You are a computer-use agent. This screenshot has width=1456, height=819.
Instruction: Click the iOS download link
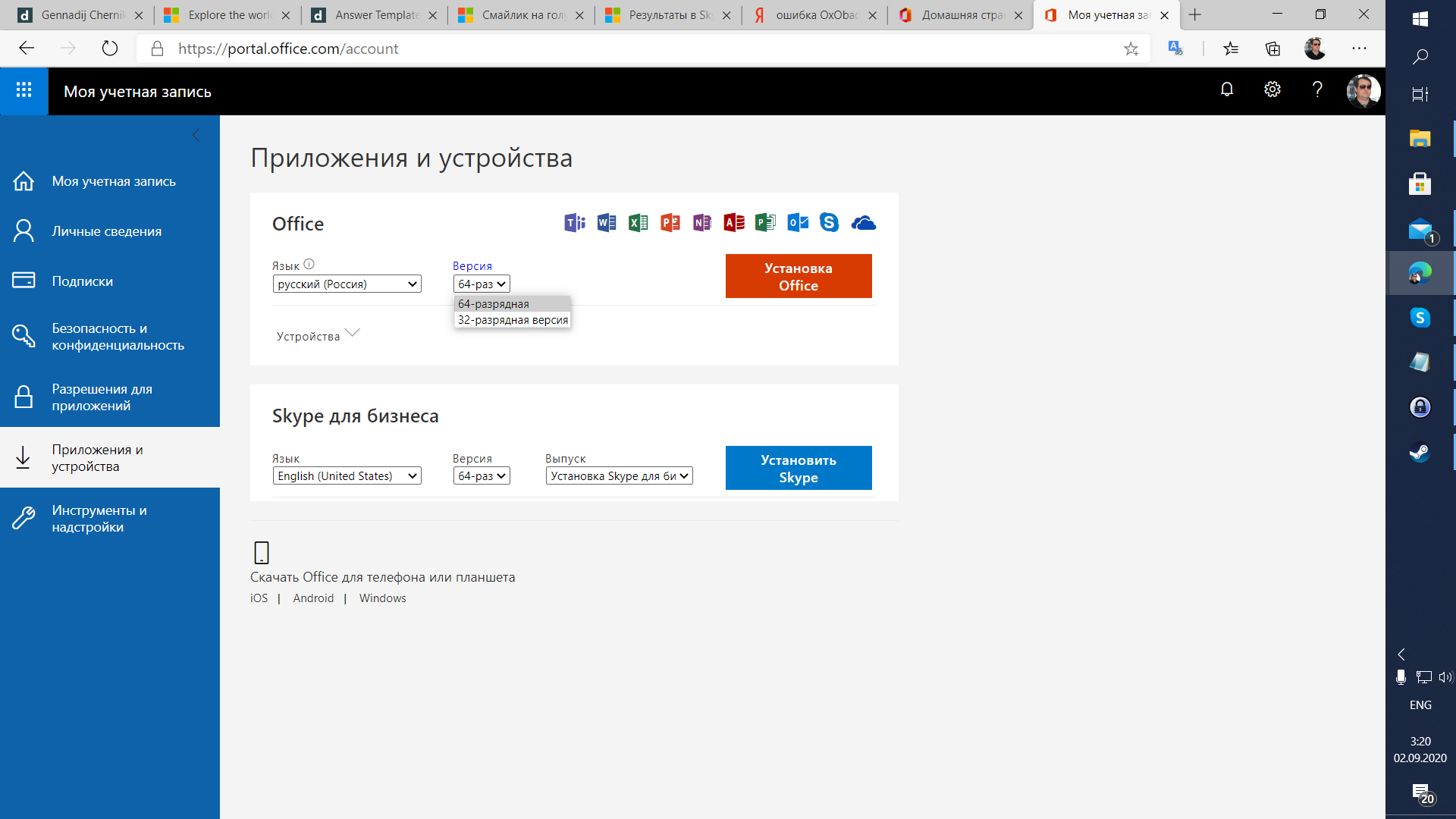259,597
